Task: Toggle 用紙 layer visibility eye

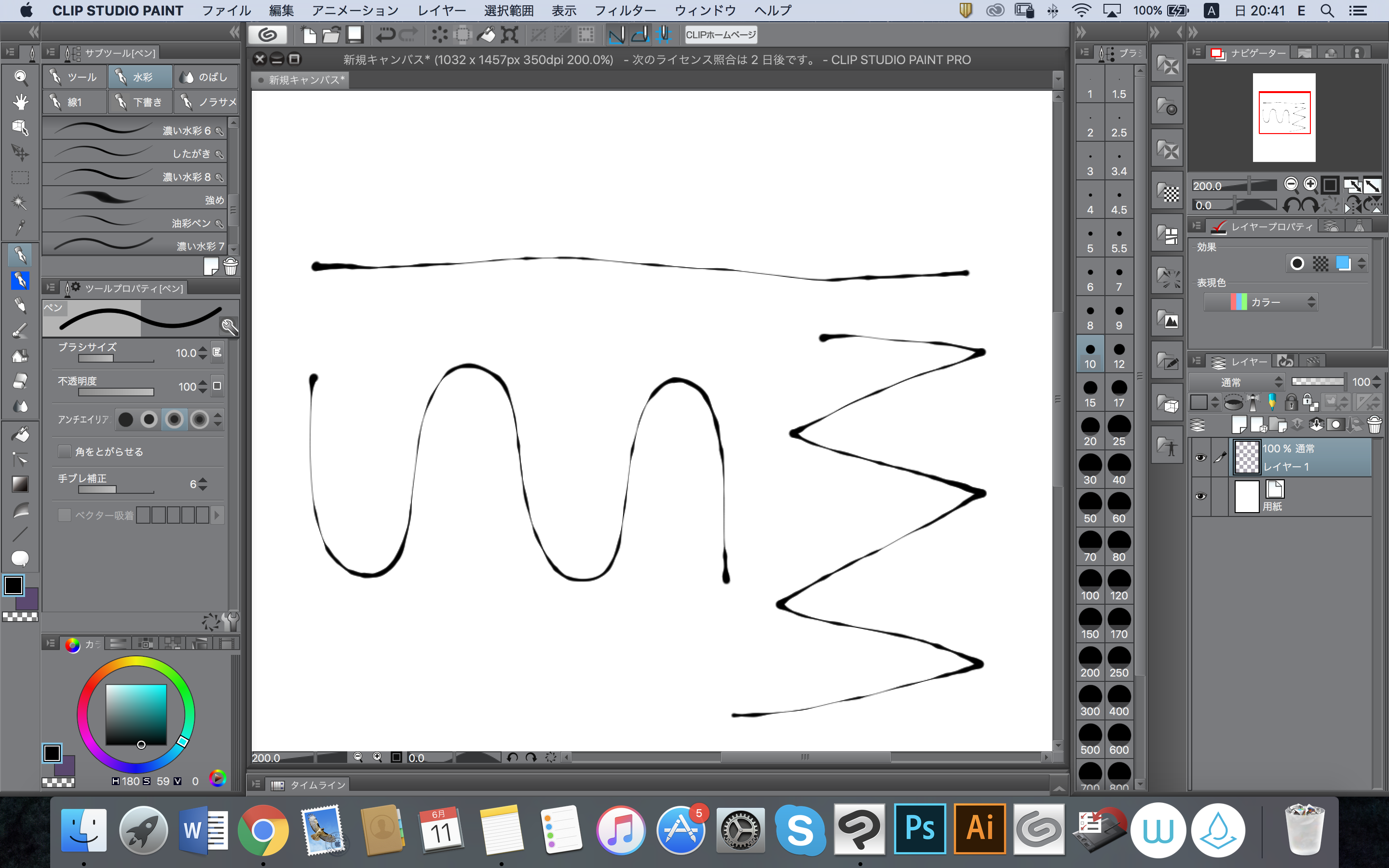Action: [x=1200, y=496]
